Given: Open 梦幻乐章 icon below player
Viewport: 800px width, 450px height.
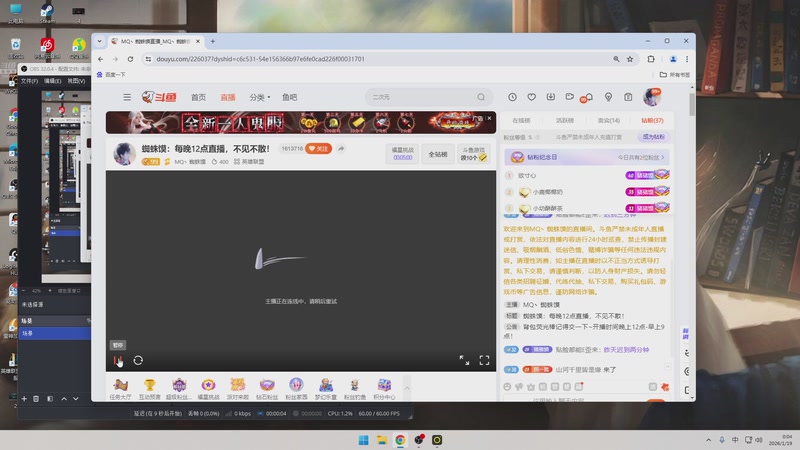Looking at the screenshot, I should click(326, 389).
